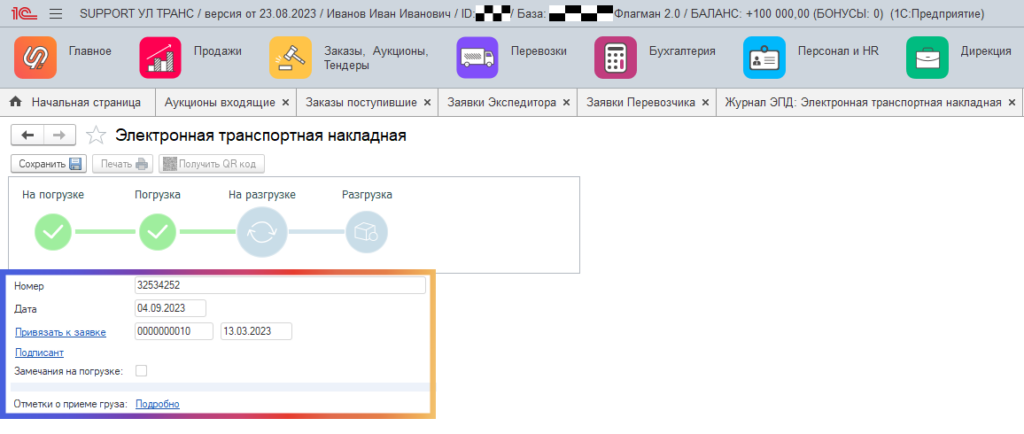The image size is (1024, 434).
Task: Open the Продажи chart icon
Action: 160,57
